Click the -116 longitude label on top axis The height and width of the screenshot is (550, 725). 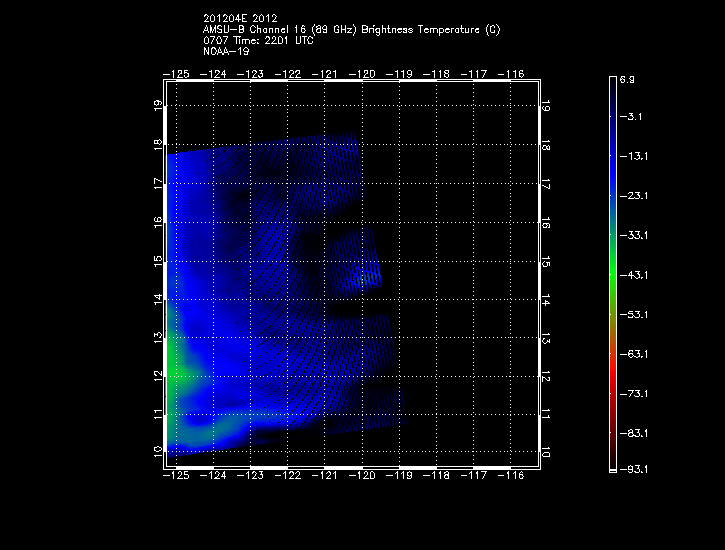coord(511,74)
